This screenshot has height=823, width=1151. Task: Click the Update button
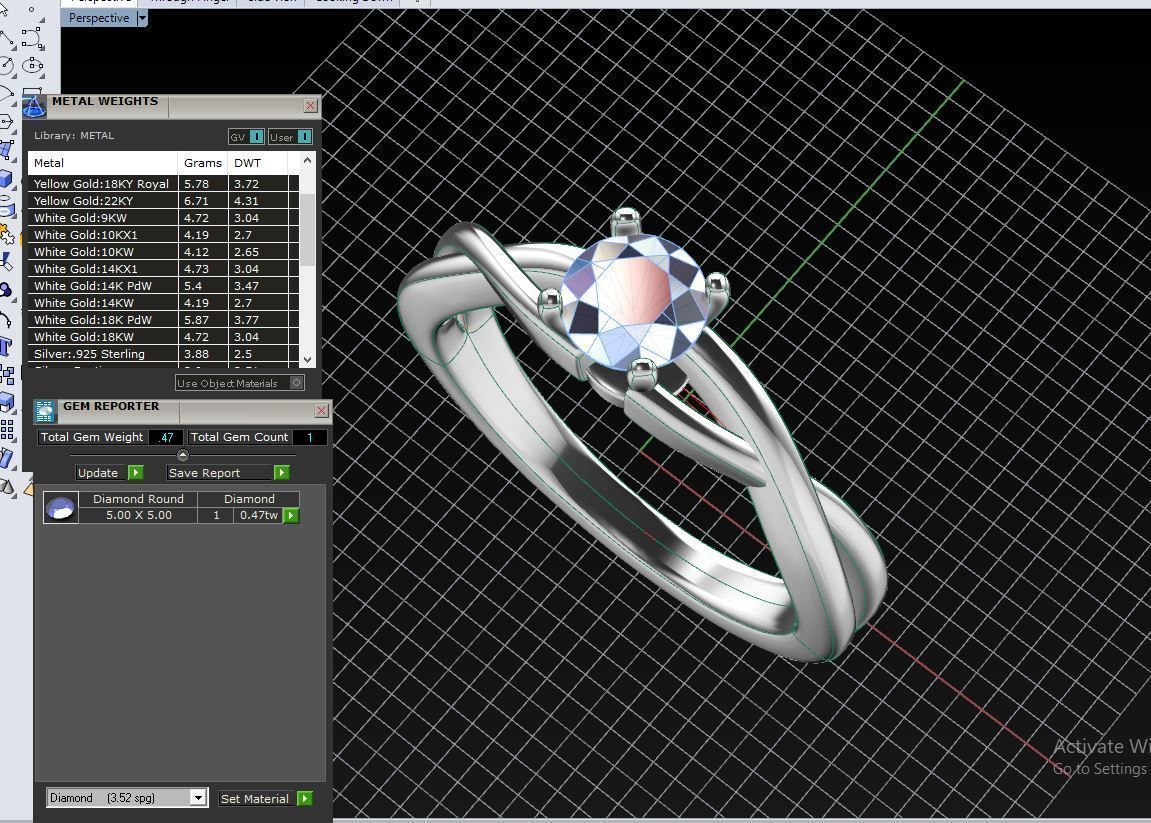(x=98, y=473)
